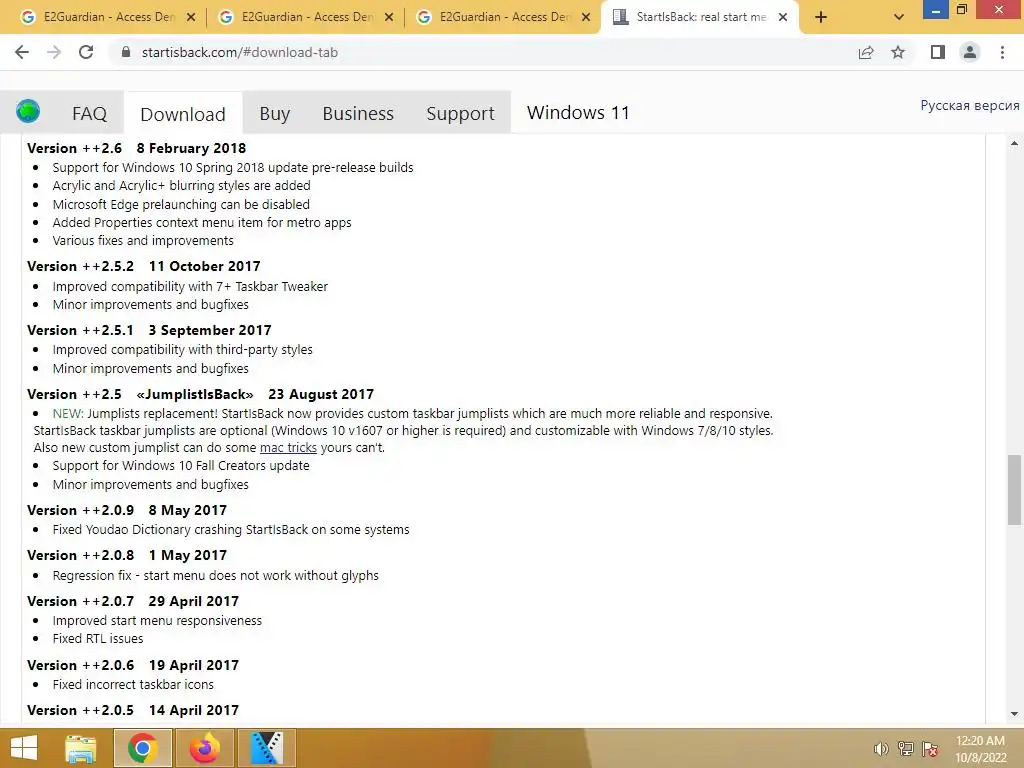Viewport: 1024px width, 768px height.
Task: Open the Business site tab
Action: point(358,114)
